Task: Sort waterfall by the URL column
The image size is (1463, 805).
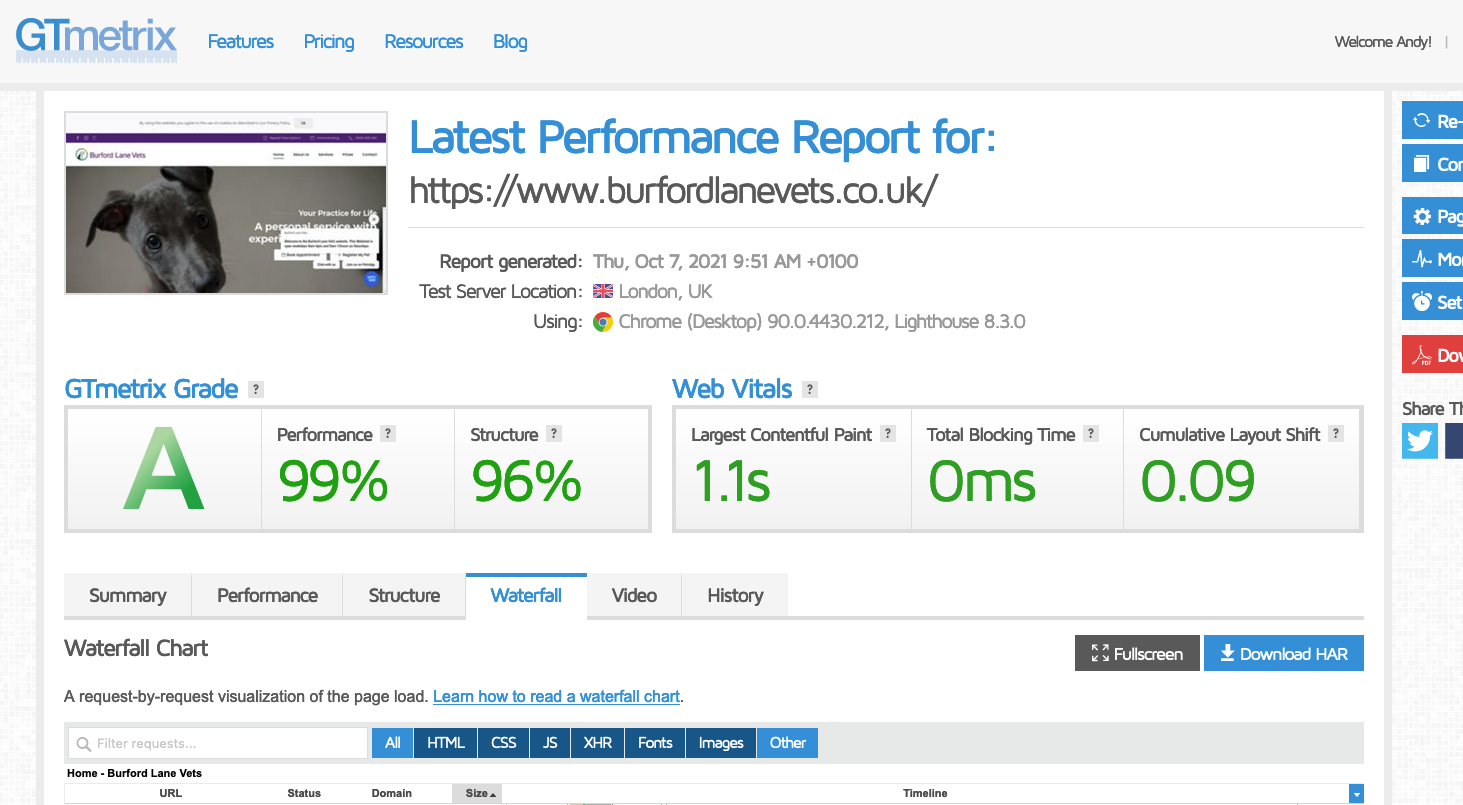Action: coord(171,794)
